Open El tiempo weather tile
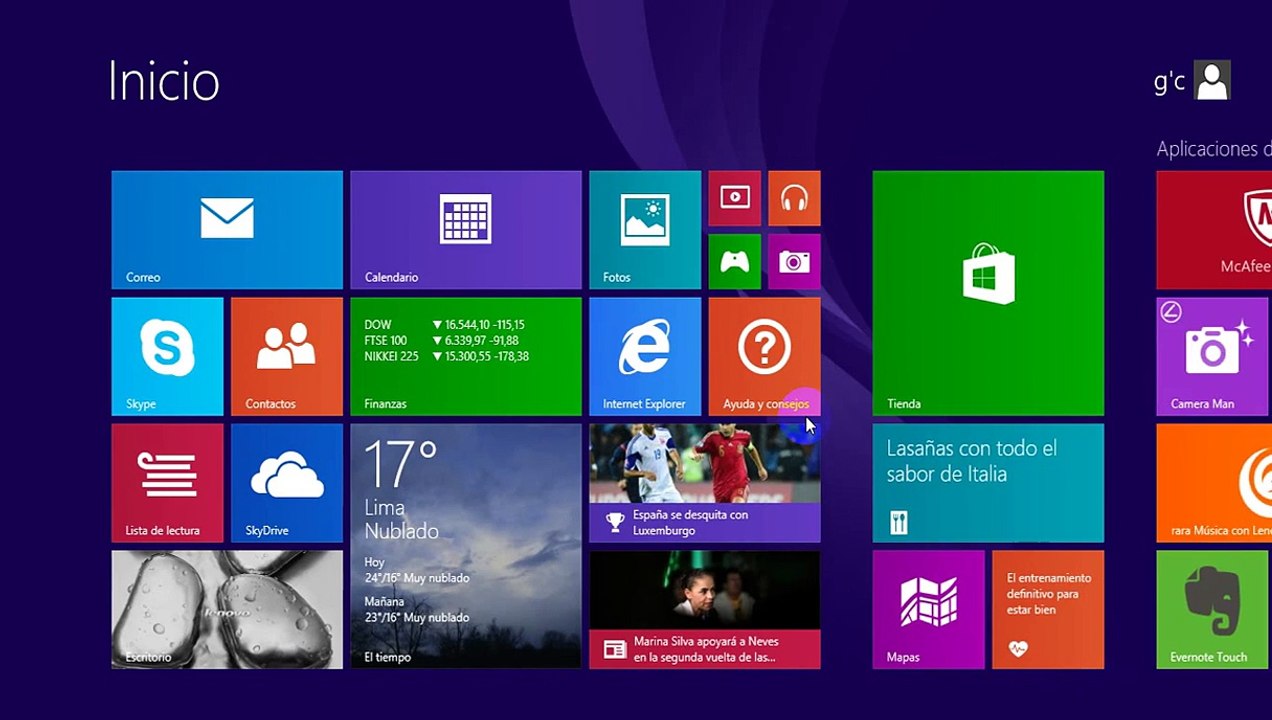The height and width of the screenshot is (720, 1272). 466,546
